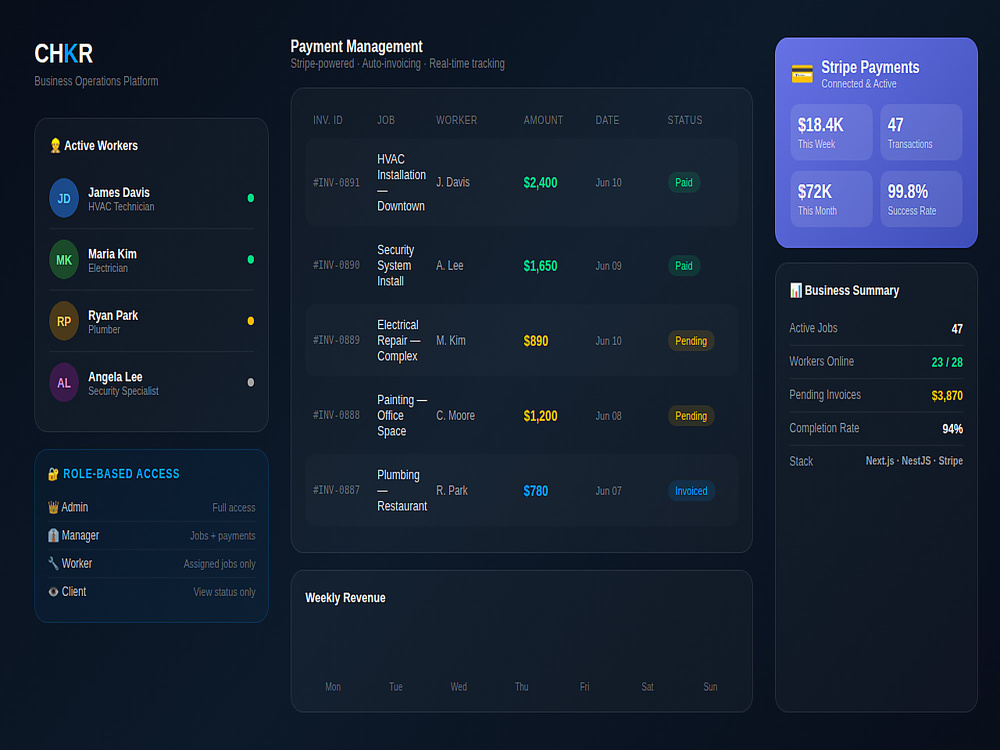Click James Davis green status dot
This screenshot has height=750, width=1000.
click(251, 198)
